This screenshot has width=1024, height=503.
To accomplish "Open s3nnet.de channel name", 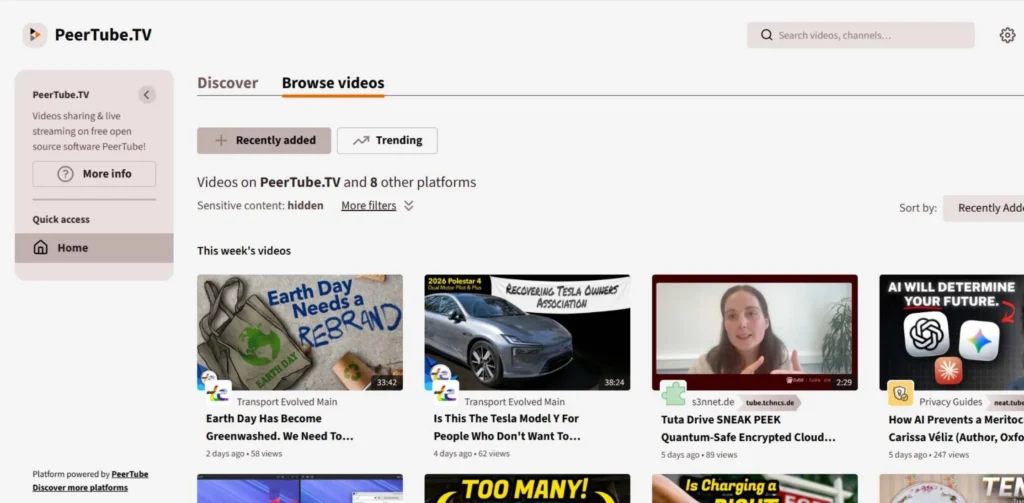I will (x=713, y=402).
